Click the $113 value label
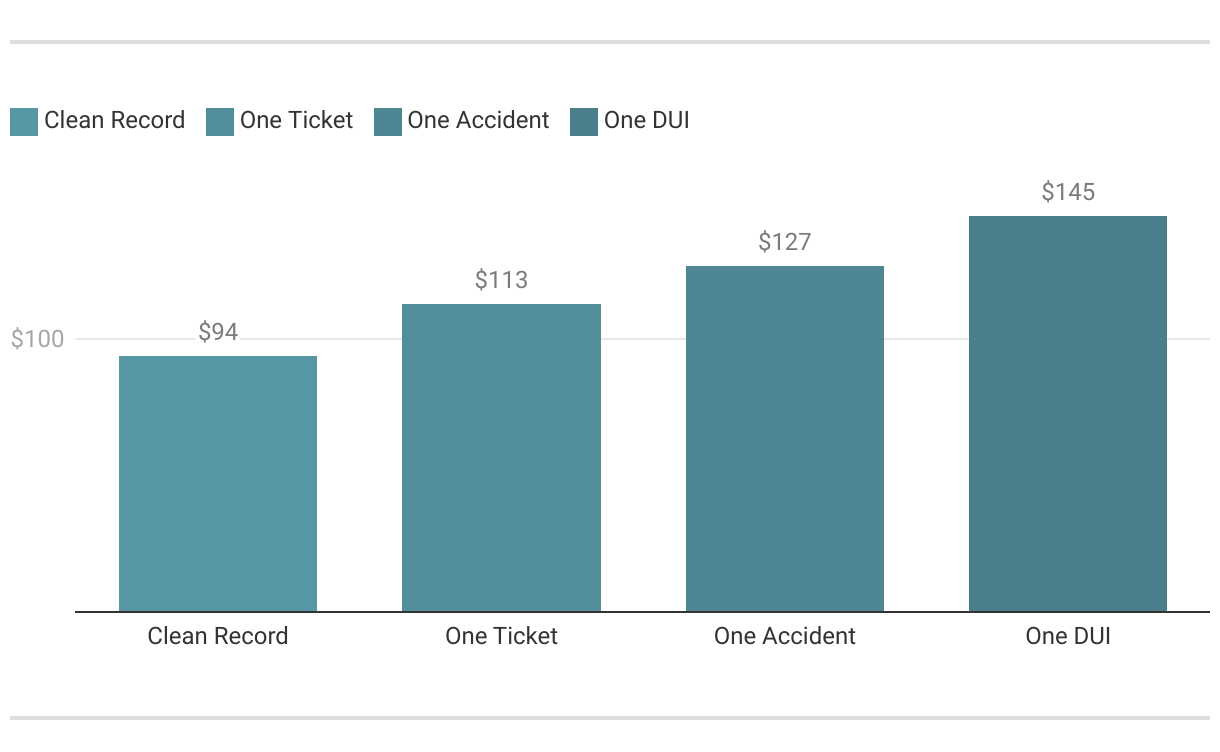 [x=501, y=280]
